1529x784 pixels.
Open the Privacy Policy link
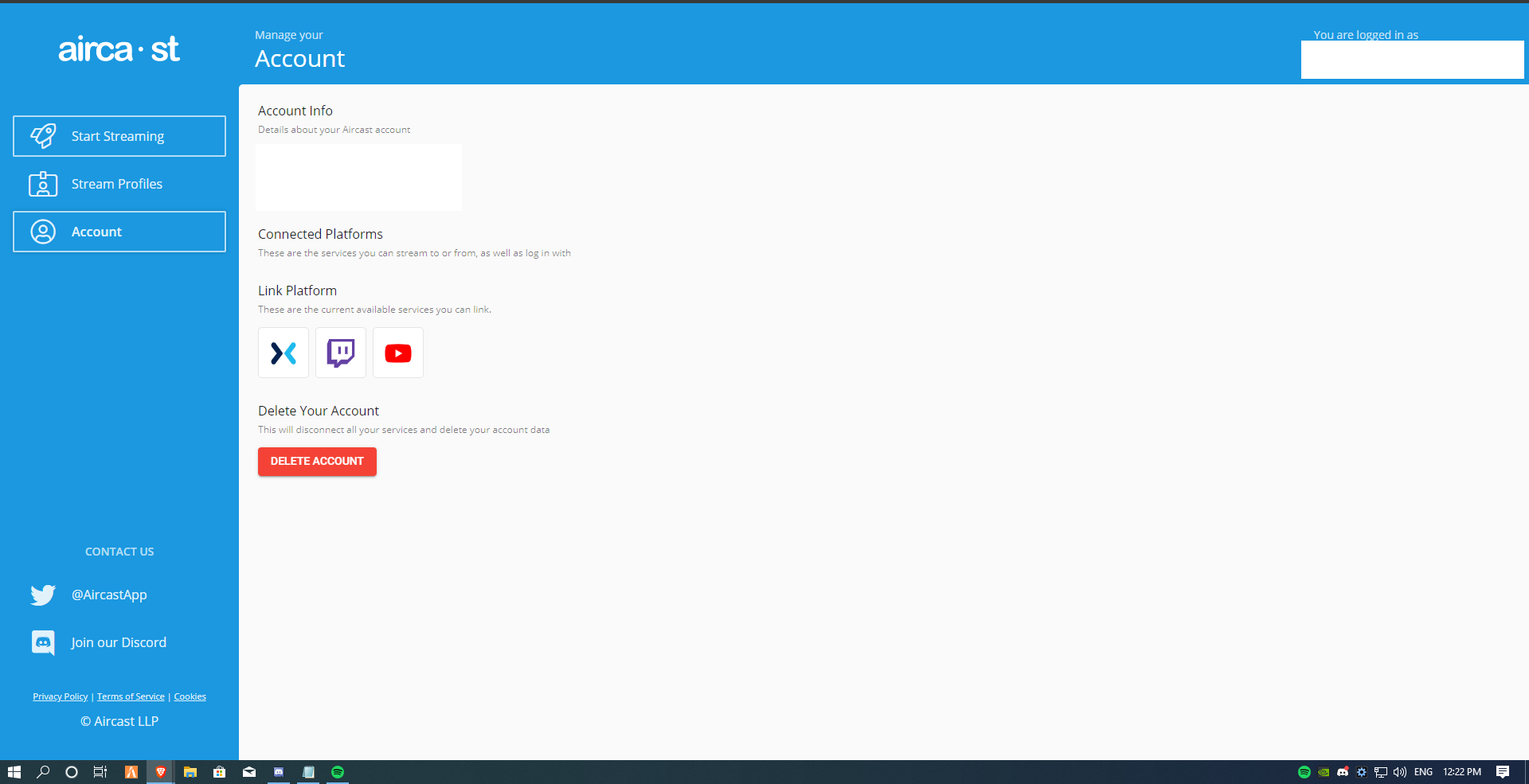coord(61,696)
